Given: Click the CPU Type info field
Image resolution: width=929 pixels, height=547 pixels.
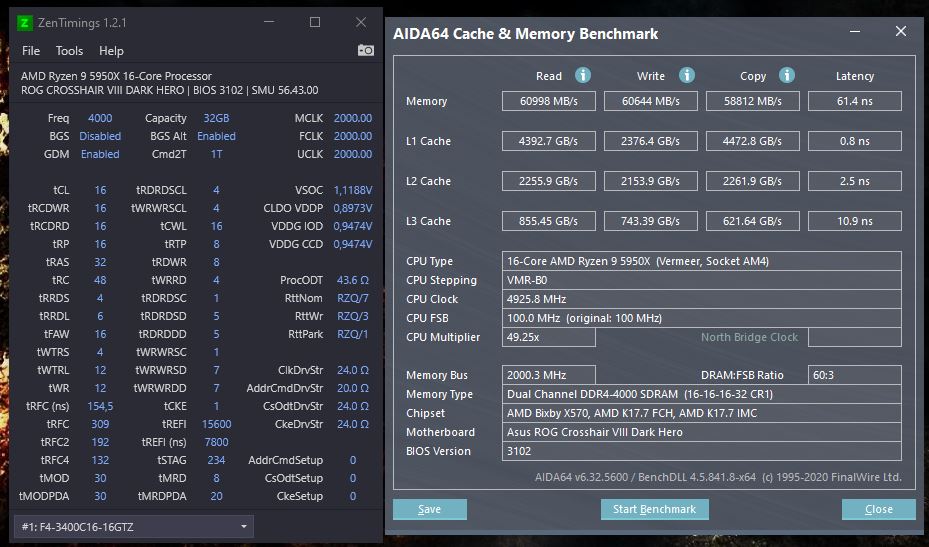Looking at the screenshot, I should (x=702, y=261).
